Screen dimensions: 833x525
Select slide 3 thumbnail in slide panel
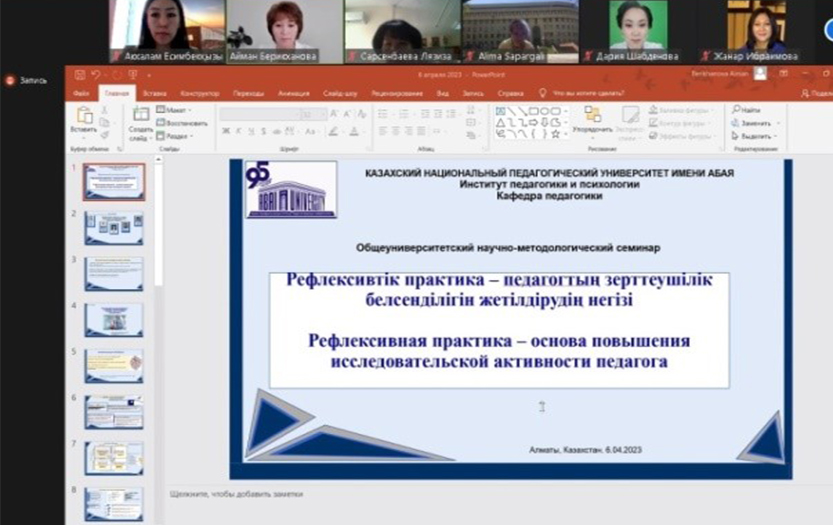click(113, 273)
